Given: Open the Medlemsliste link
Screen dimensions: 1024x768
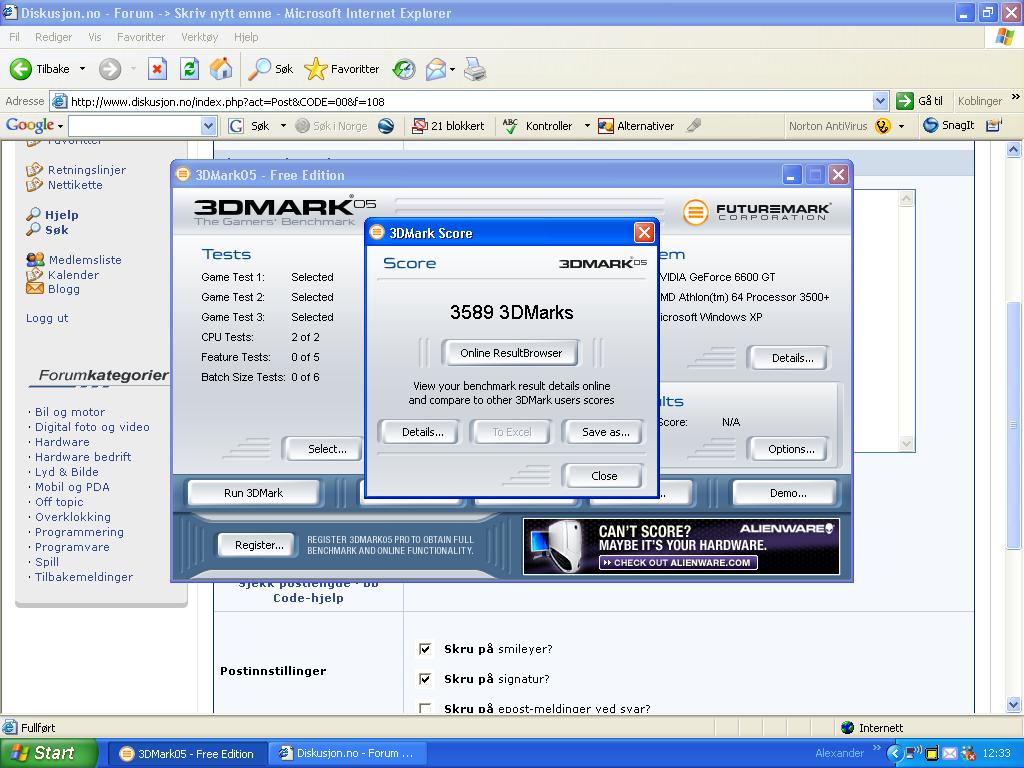Looking at the screenshot, I should click(x=85, y=259).
